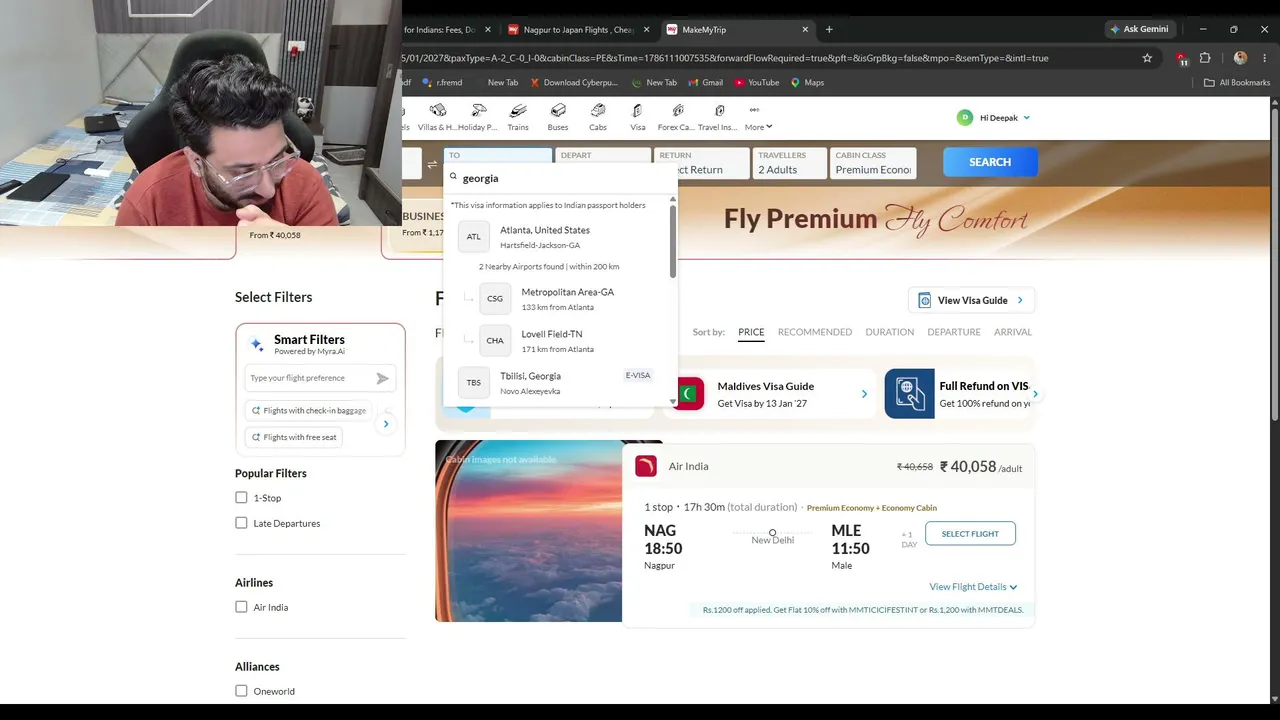Open the Hi Deepak account dropdown
Viewport: 1280px width, 720px height.
pos(1005,118)
